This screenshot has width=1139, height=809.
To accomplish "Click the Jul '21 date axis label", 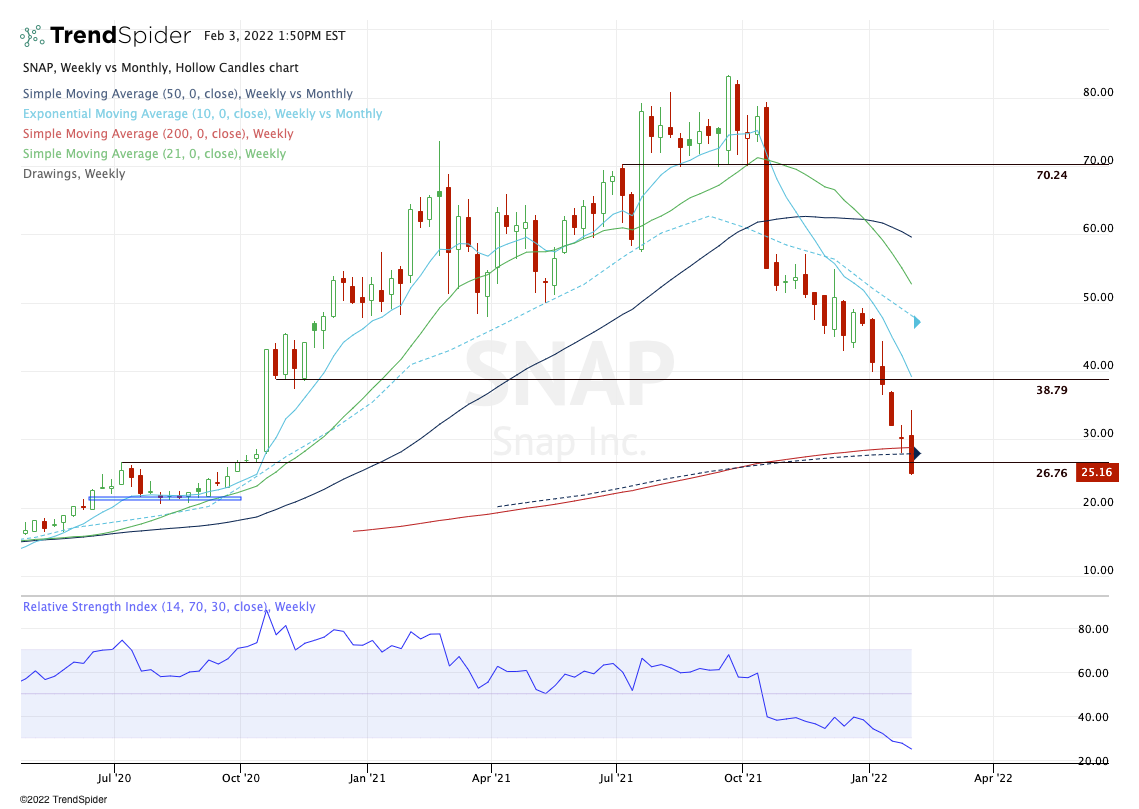I will coord(616,778).
